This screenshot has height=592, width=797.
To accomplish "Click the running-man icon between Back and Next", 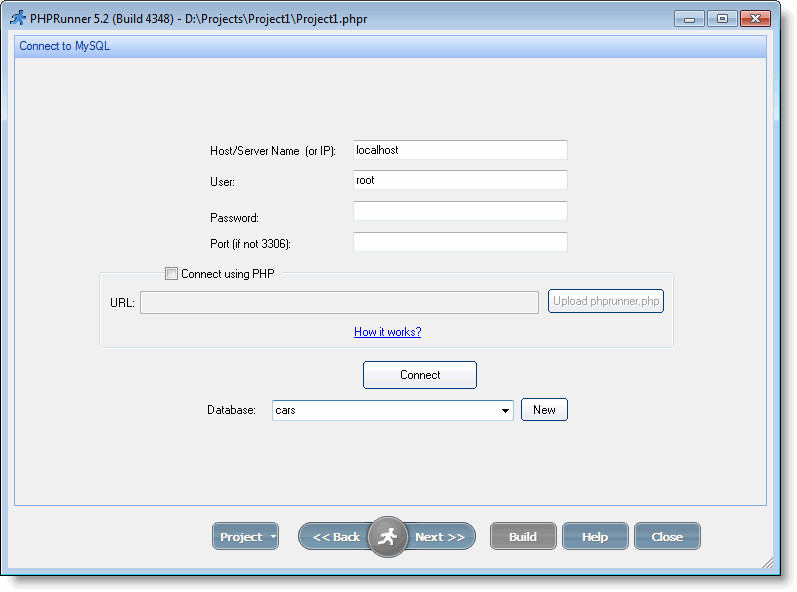I will [387, 537].
